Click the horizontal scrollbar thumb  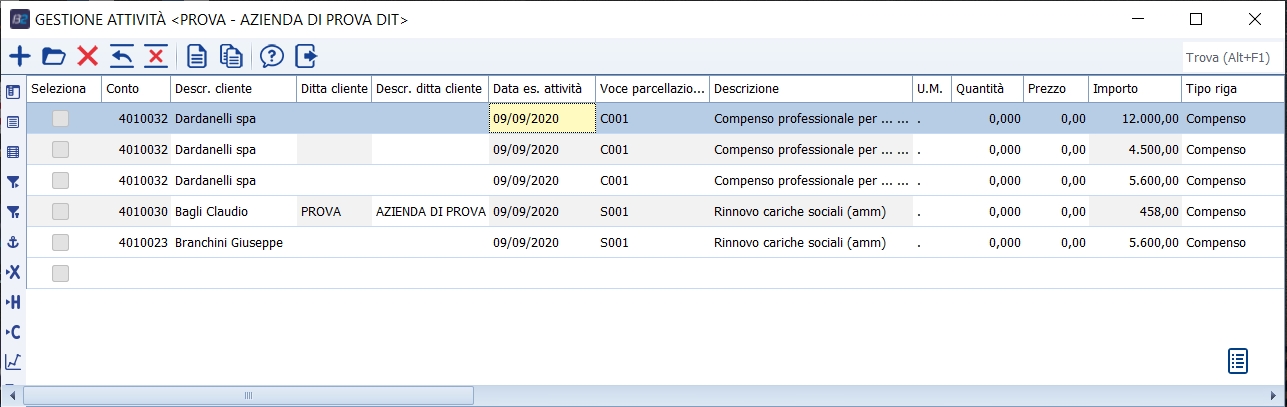click(x=248, y=397)
